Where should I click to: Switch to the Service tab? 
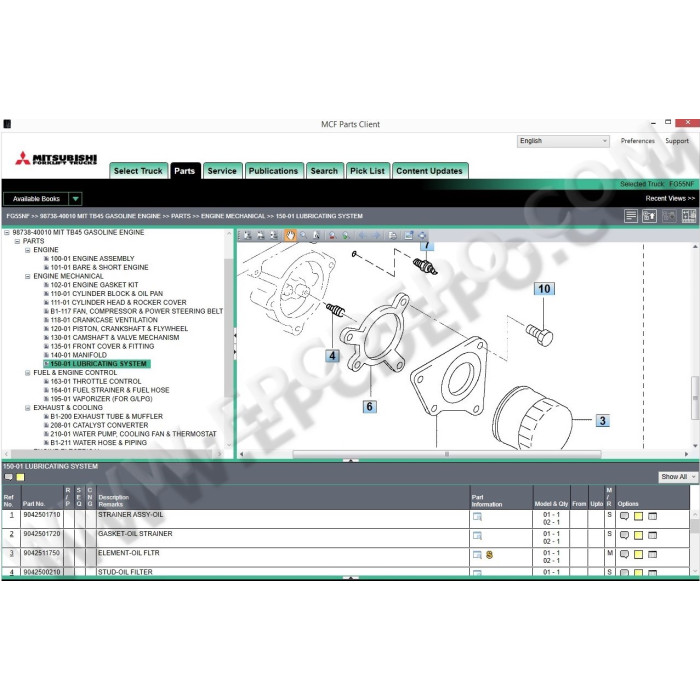[x=222, y=171]
